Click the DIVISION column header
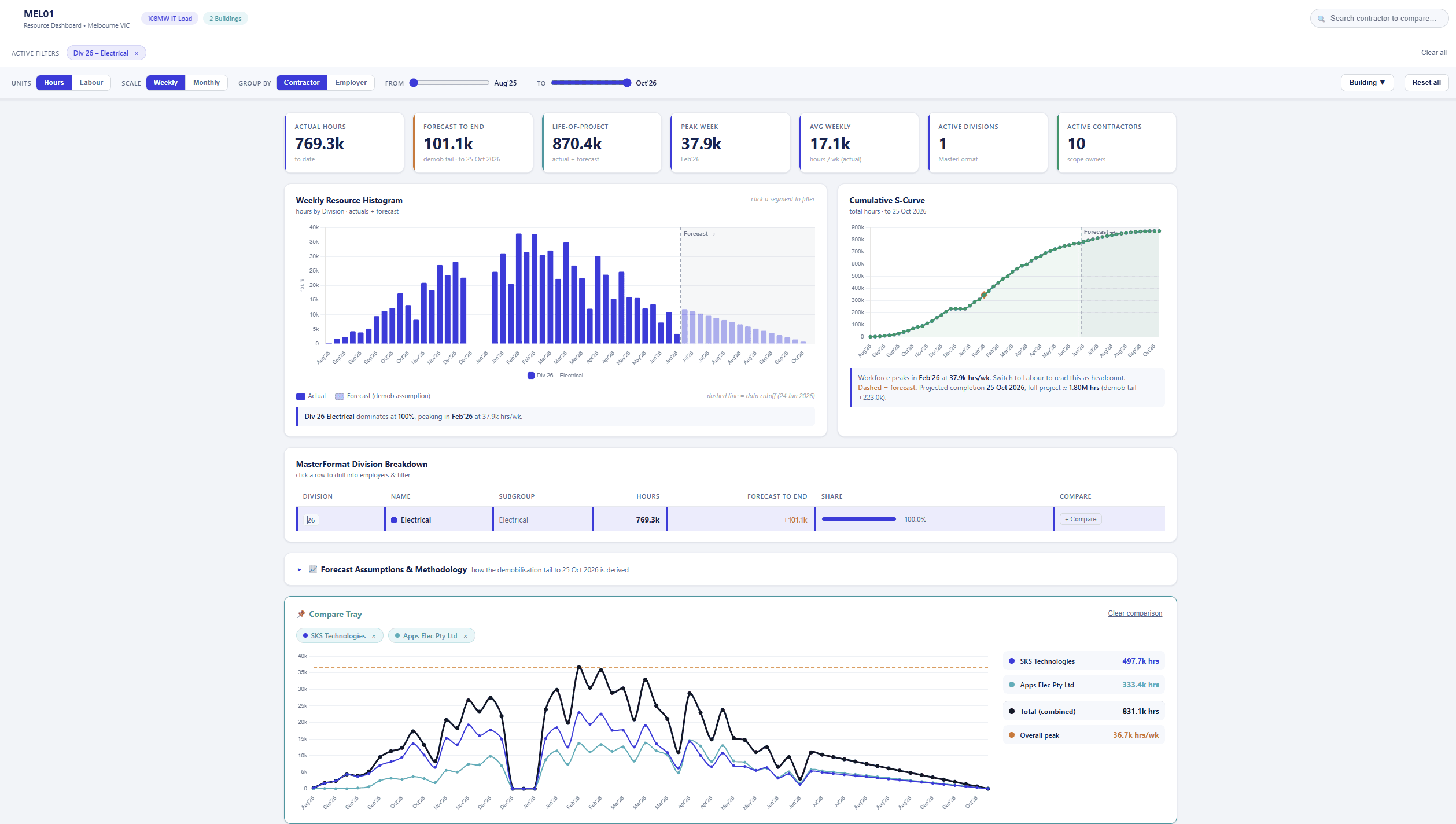The image size is (1456, 824). [x=318, y=496]
